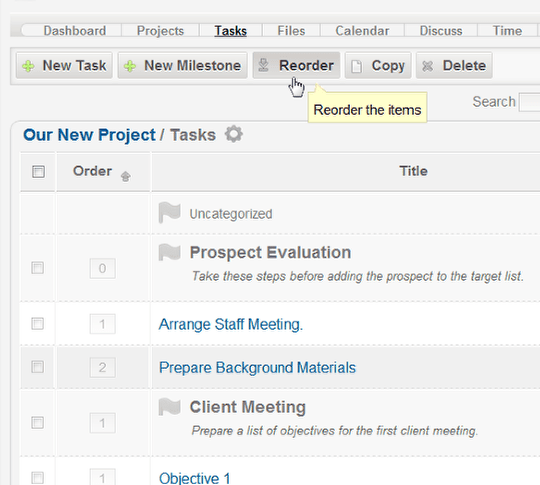Tick the Prospect Evaluation row checkbox
Viewport: 540px width, 485px height.
coord(38,268)
